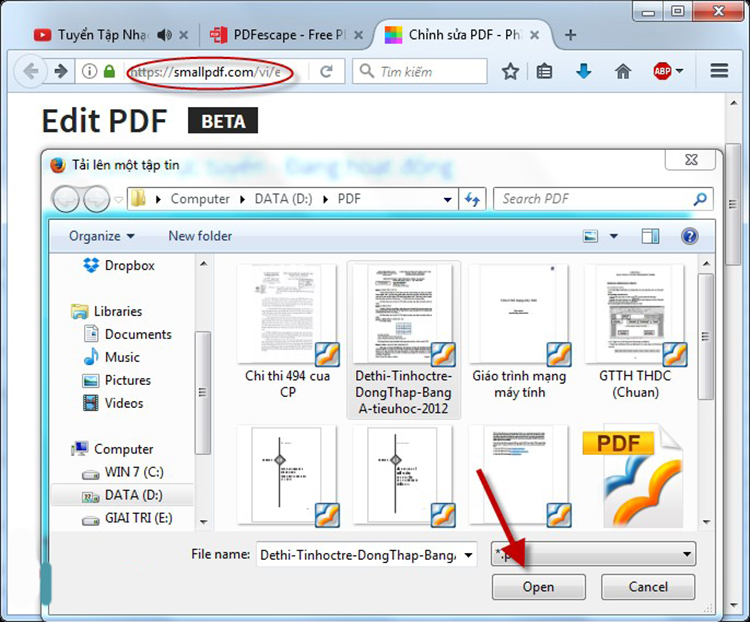Open Pictures library in sidebar
Viewport: 750px width, 622px height.
pyautogui.click(x=117, y=380)
